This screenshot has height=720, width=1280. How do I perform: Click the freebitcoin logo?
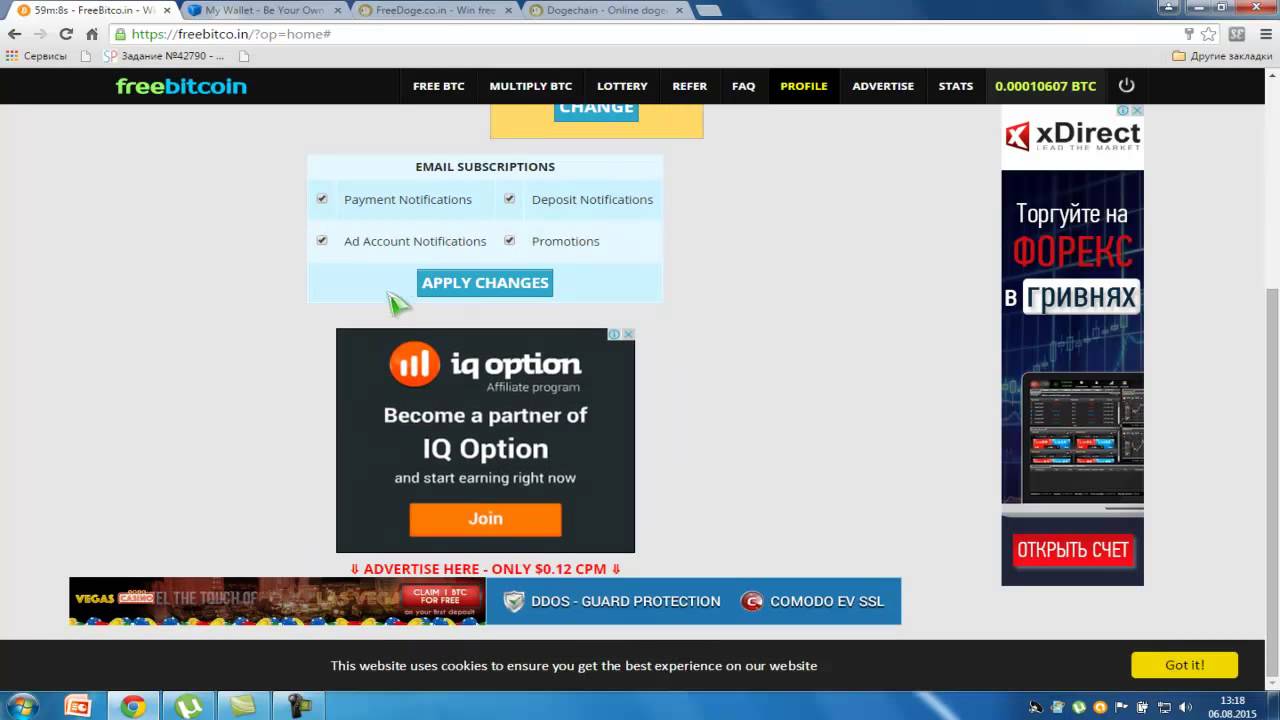(181, 86)
